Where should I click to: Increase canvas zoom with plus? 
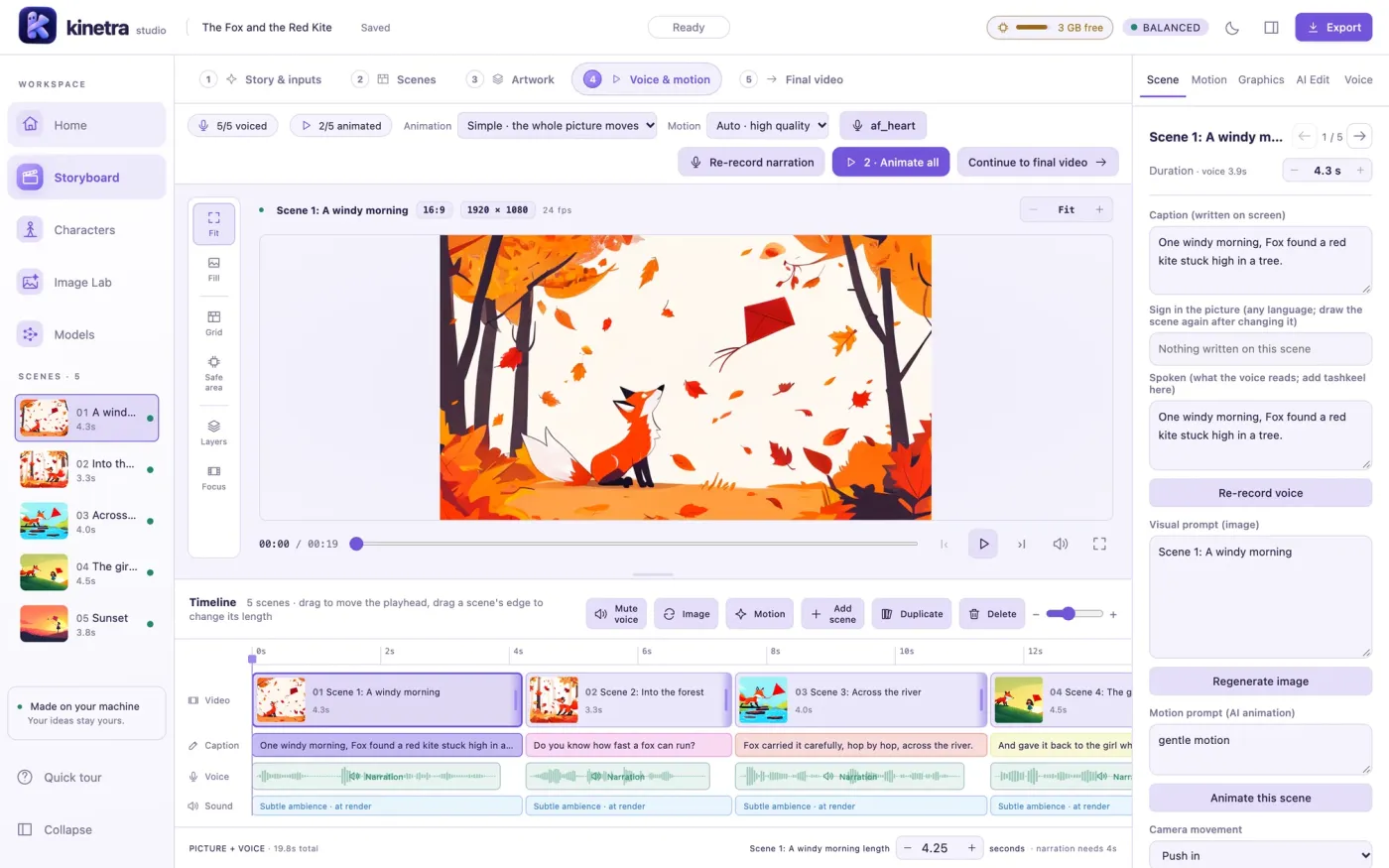[x=1099, y=209]
